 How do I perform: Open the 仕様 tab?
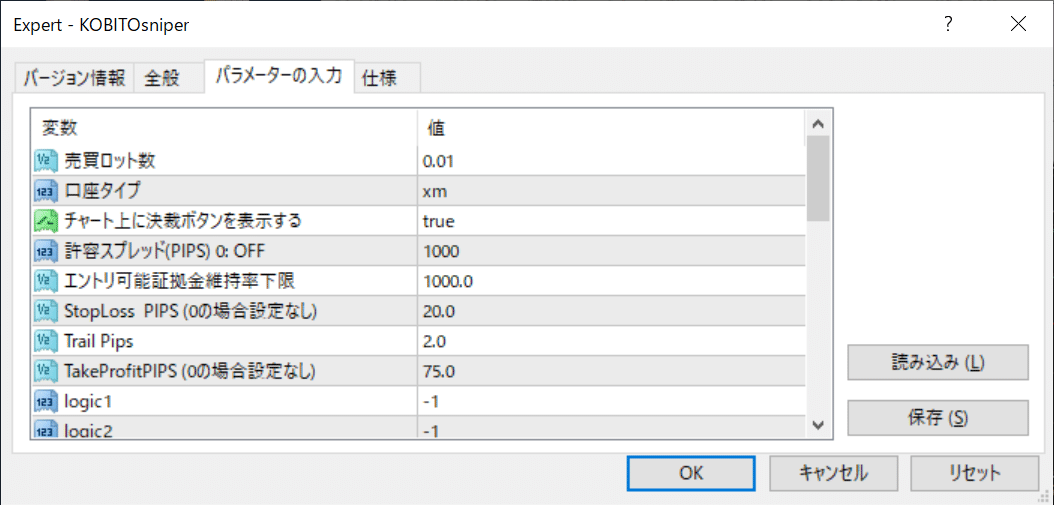(x=380, y=79)
